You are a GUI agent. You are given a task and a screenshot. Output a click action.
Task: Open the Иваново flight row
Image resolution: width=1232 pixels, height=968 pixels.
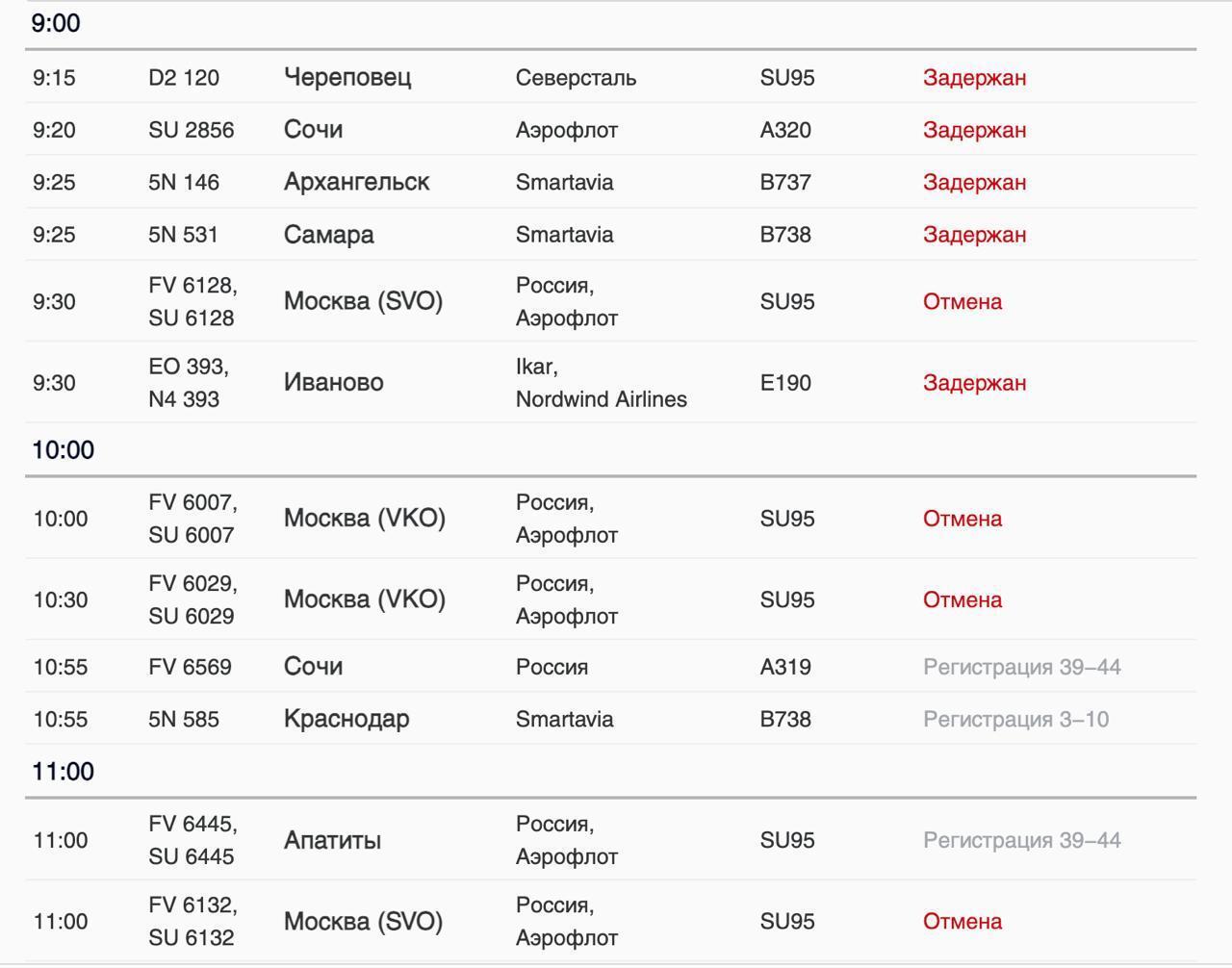[333, 383]
